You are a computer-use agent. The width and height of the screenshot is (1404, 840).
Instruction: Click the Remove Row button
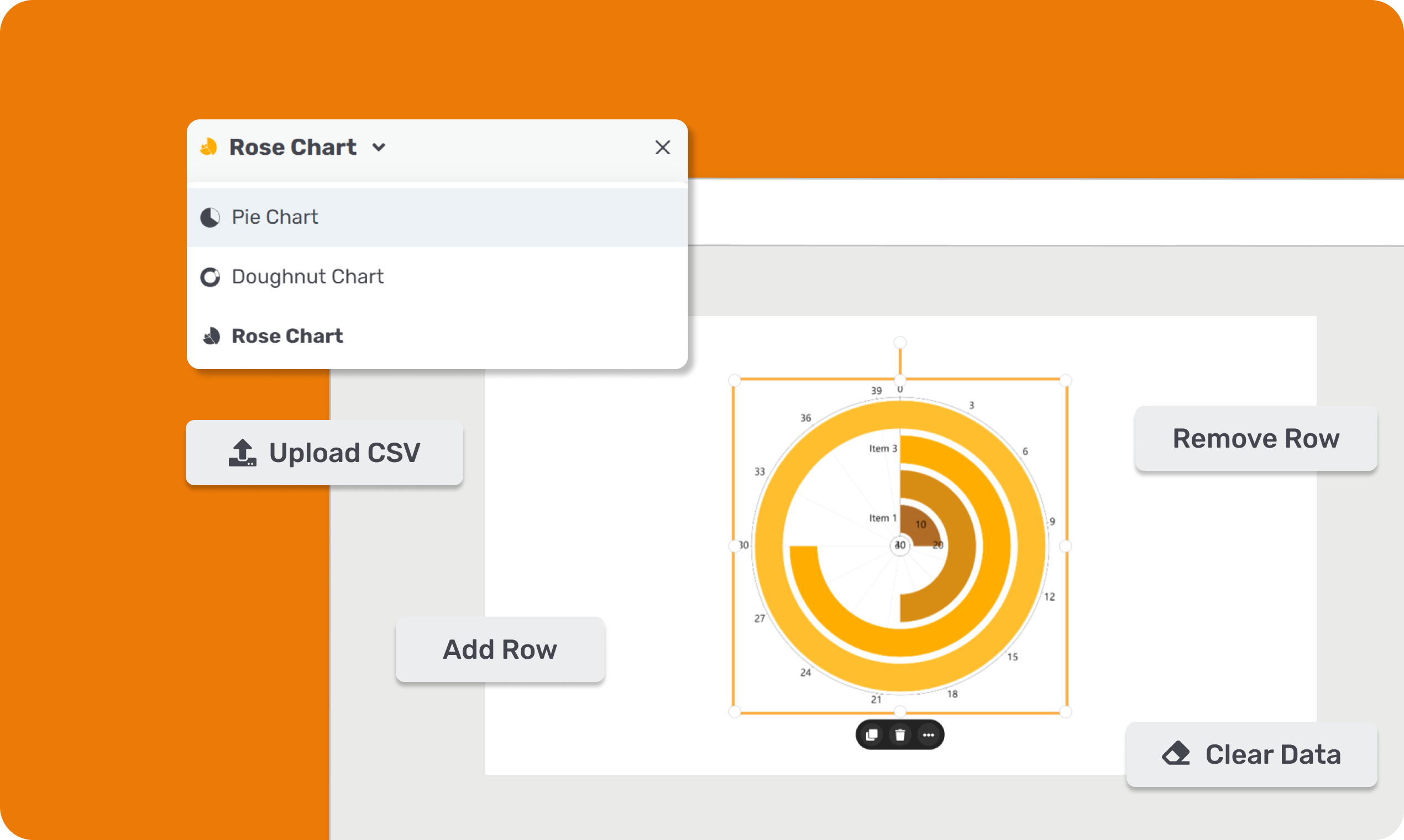click(1256, 438)
